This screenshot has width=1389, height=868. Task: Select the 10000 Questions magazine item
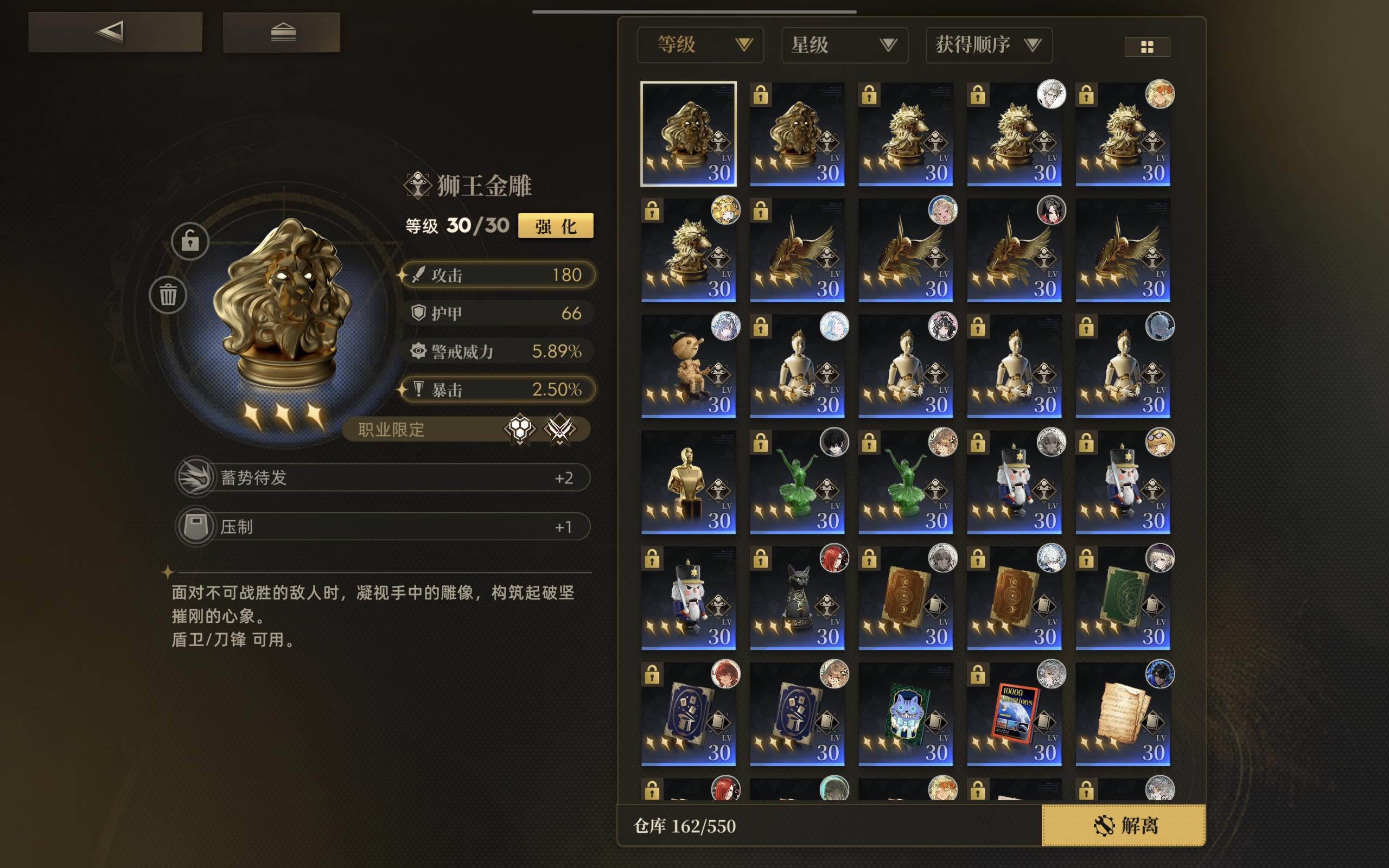1014,713
